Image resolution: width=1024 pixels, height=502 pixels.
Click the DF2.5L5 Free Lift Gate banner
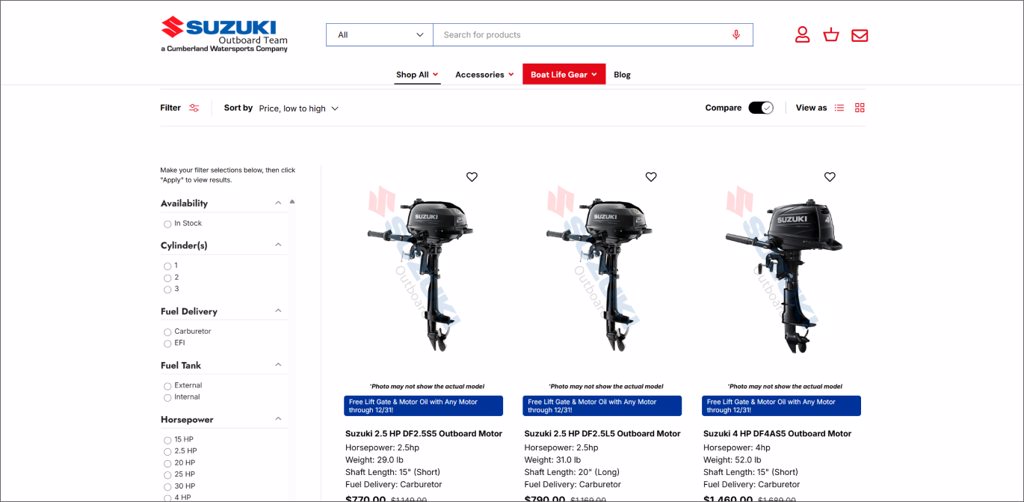(602, 405)
